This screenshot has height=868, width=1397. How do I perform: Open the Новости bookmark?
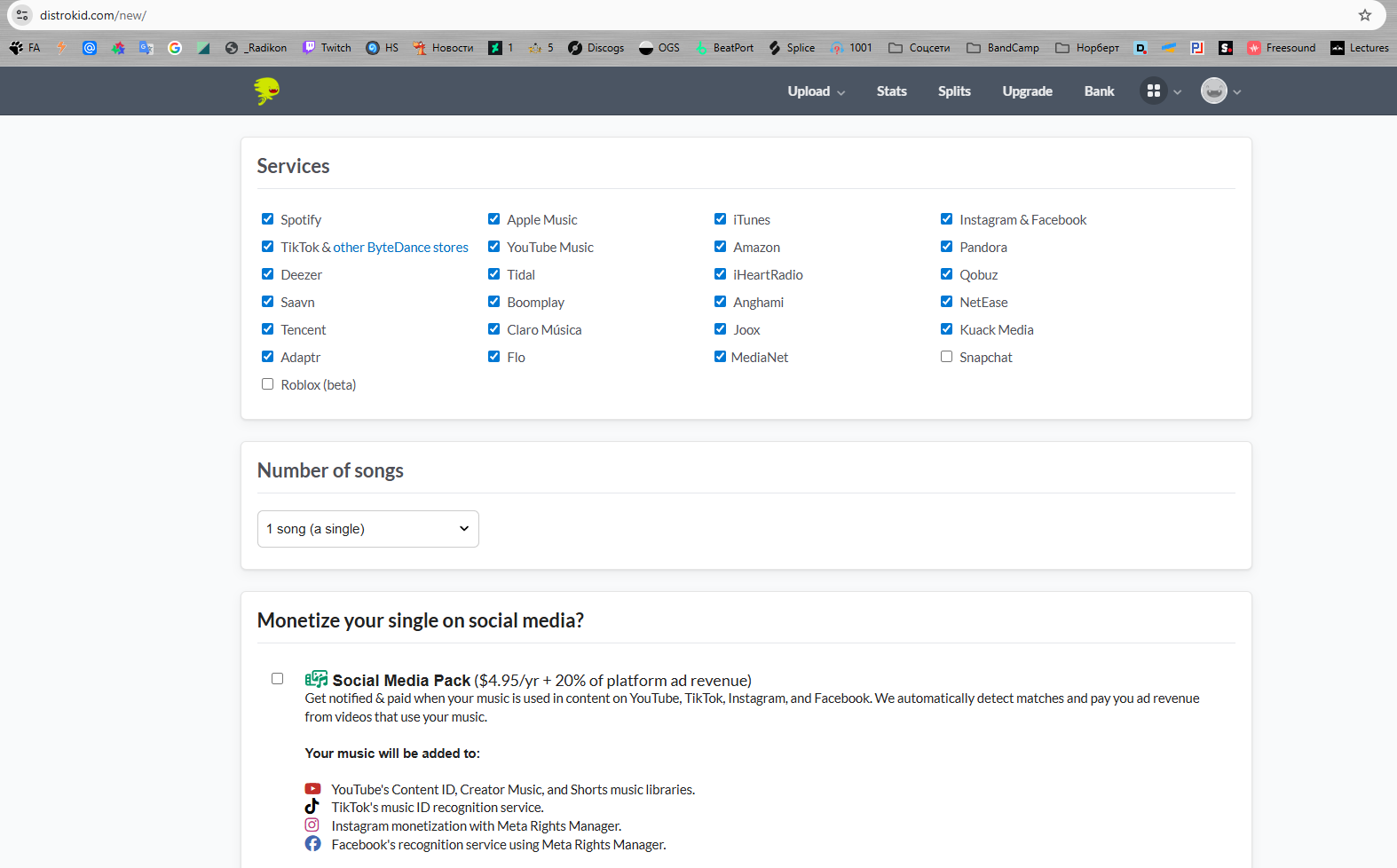(x=443, y=48)
